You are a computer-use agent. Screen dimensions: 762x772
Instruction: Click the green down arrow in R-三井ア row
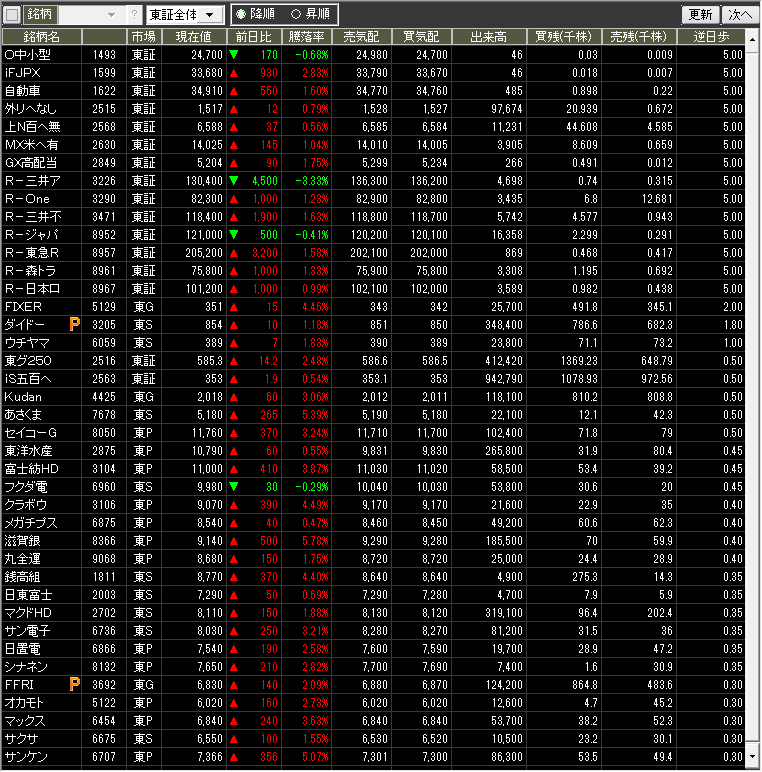(x=233, y=181)
